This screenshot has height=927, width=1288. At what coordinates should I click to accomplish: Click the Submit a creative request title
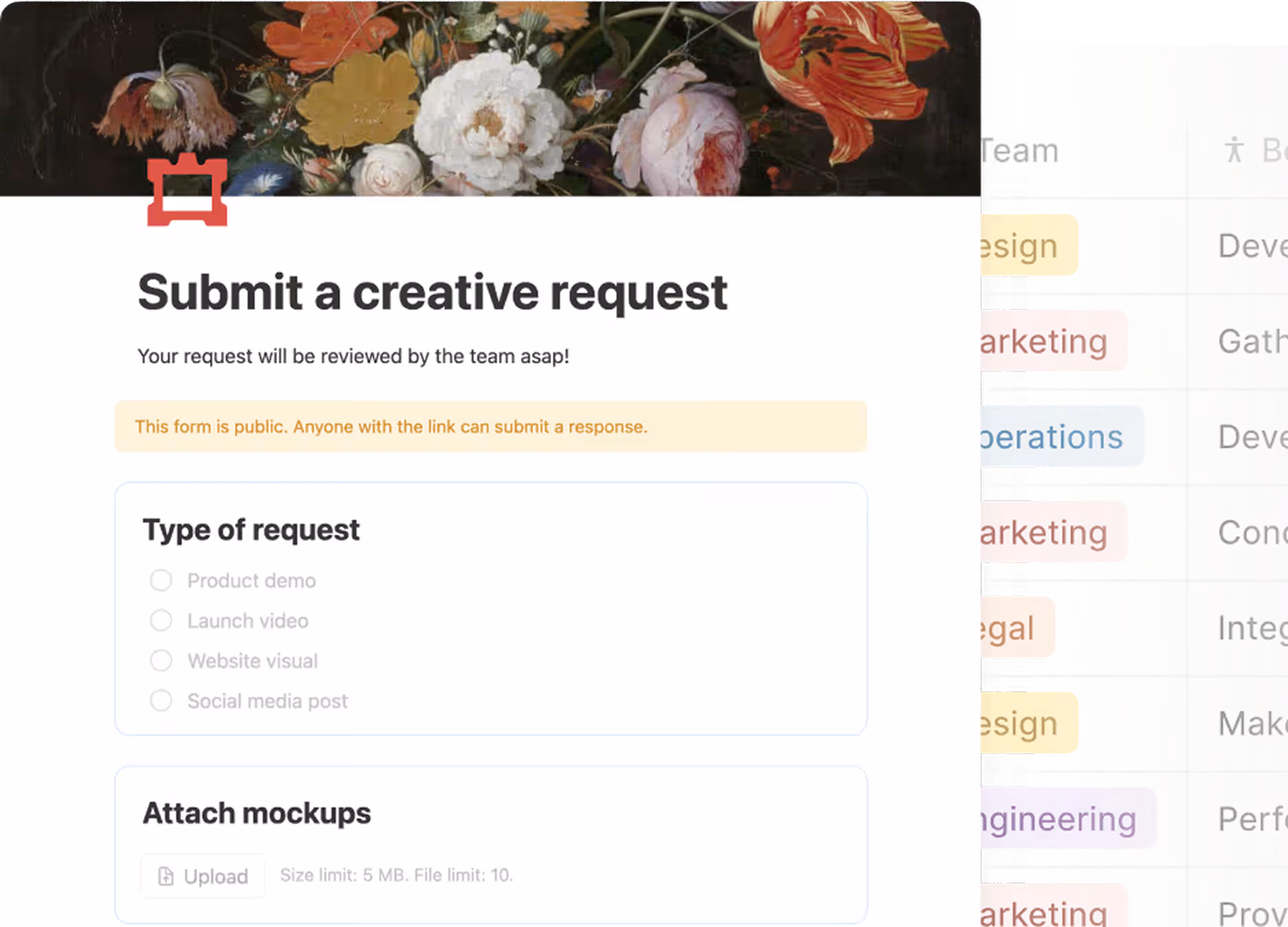[432, 292]
